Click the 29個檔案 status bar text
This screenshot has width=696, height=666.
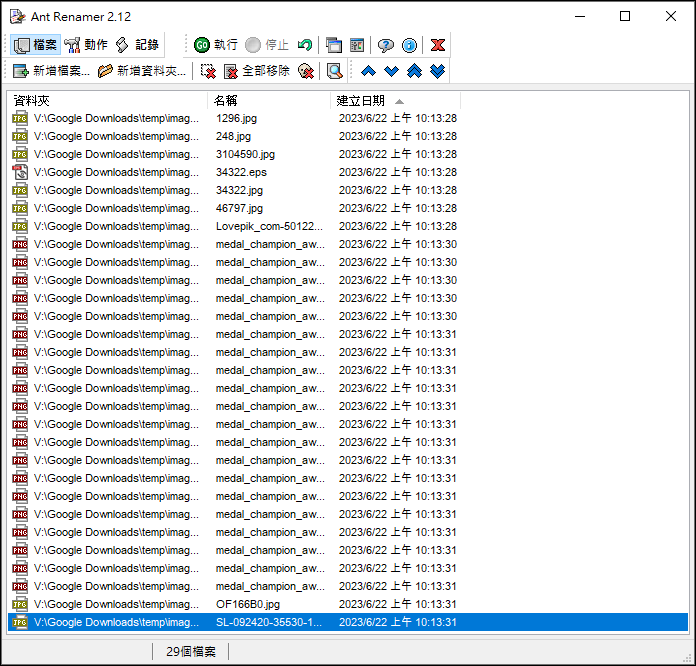pyautogui.click(x=191, y=651)
